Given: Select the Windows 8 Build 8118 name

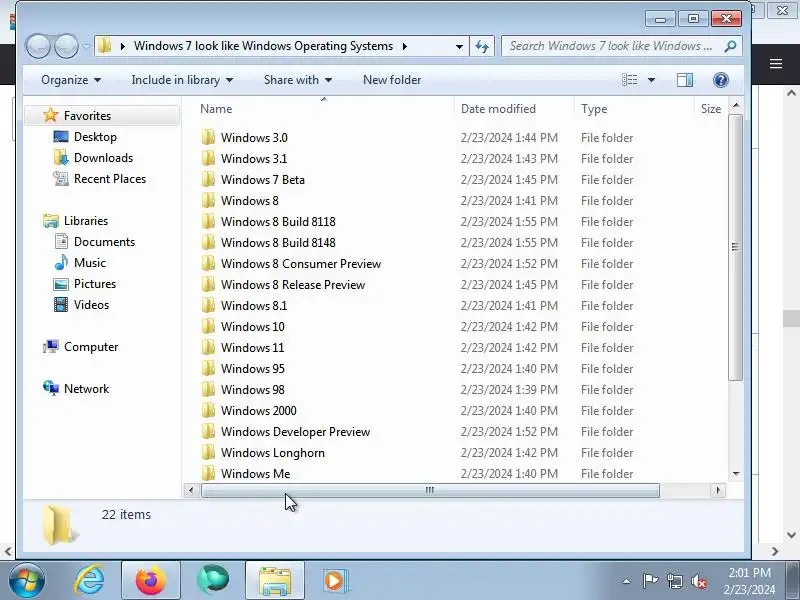Looking at the screenshot, I should click(x=278, y=222).
